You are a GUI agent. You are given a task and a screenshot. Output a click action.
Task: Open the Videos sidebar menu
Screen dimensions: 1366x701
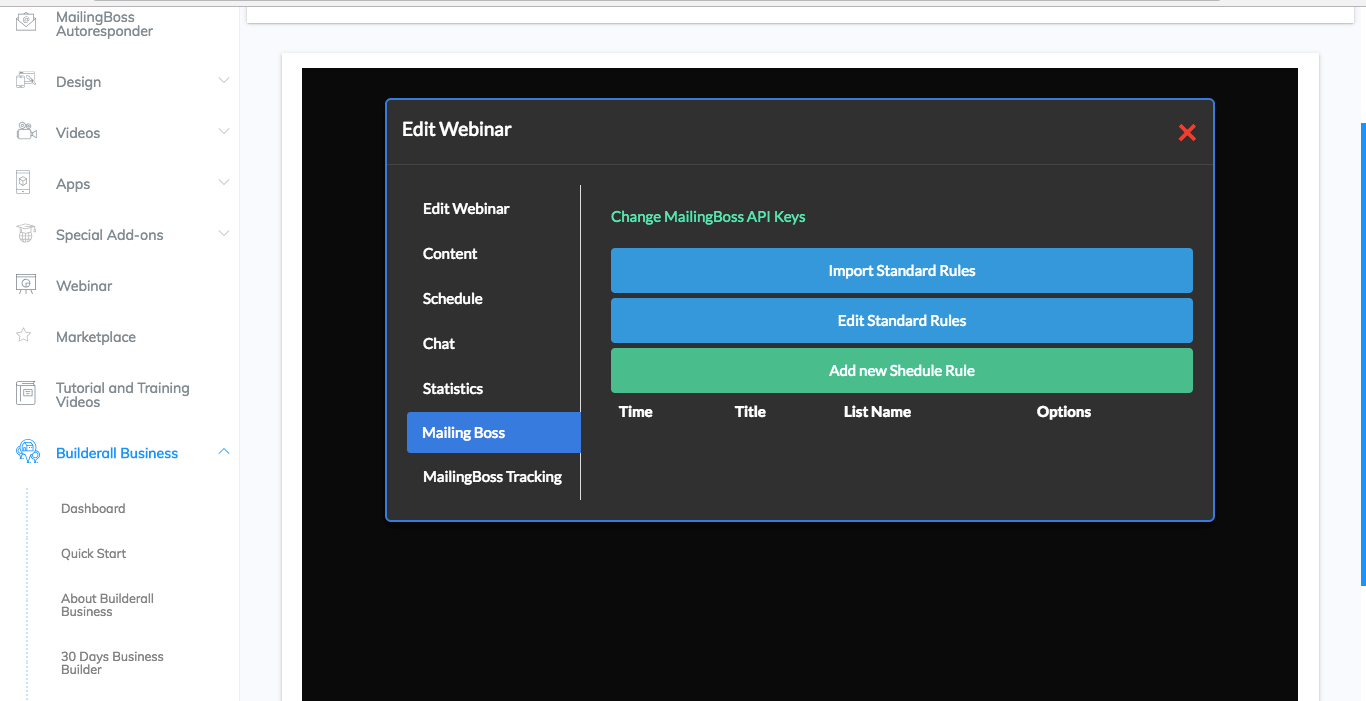[78, 133]
